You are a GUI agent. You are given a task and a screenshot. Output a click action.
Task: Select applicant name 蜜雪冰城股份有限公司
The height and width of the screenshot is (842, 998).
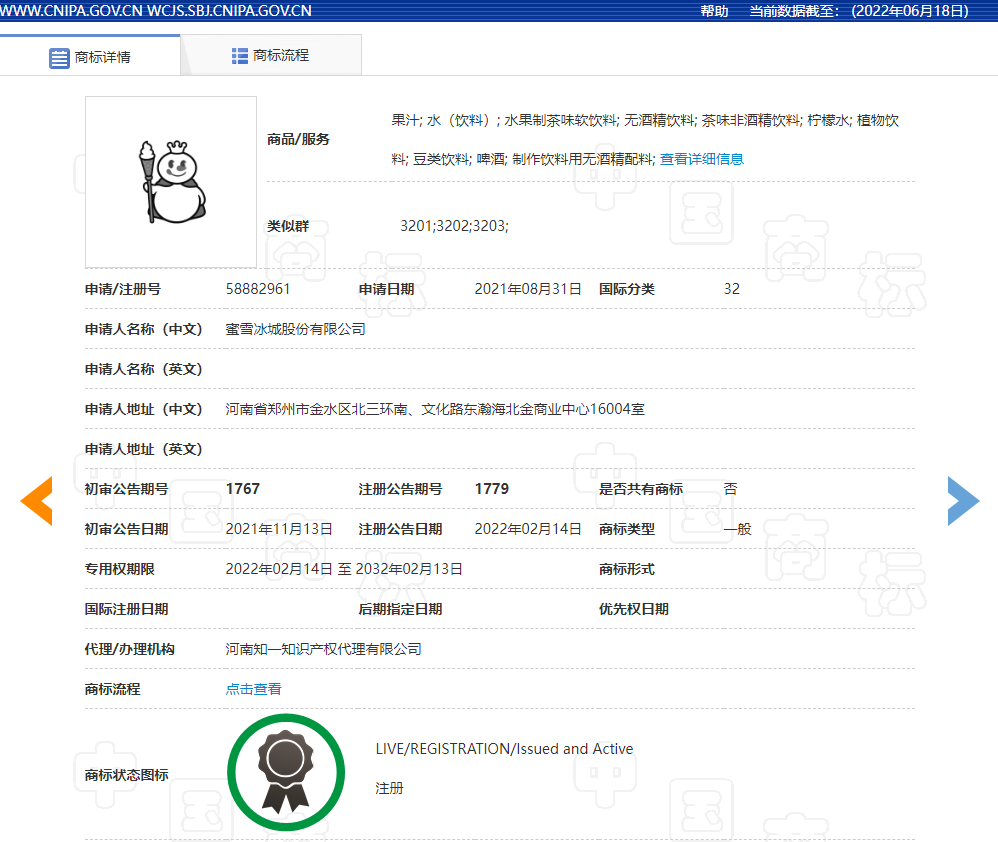click(295, 329)
